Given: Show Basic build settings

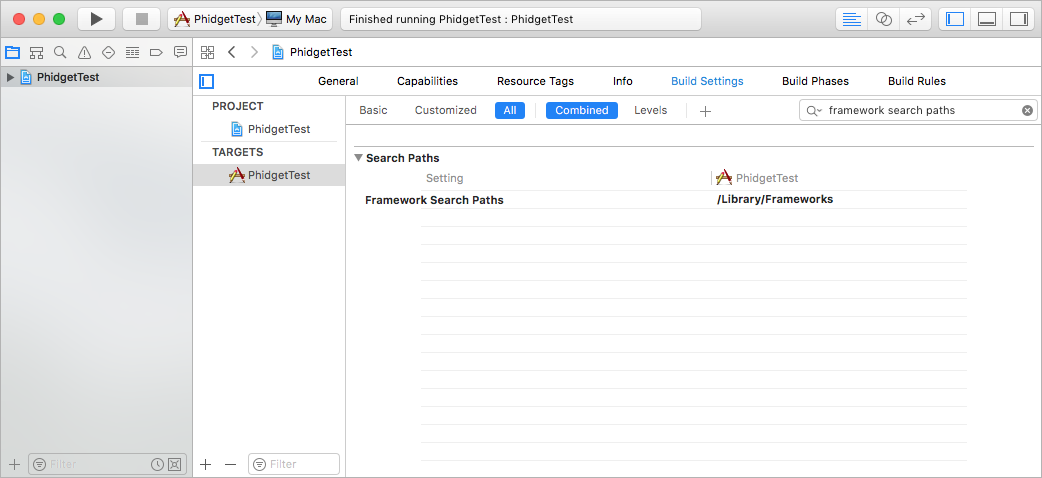Looking at the screenshot, I should (373, 110).
